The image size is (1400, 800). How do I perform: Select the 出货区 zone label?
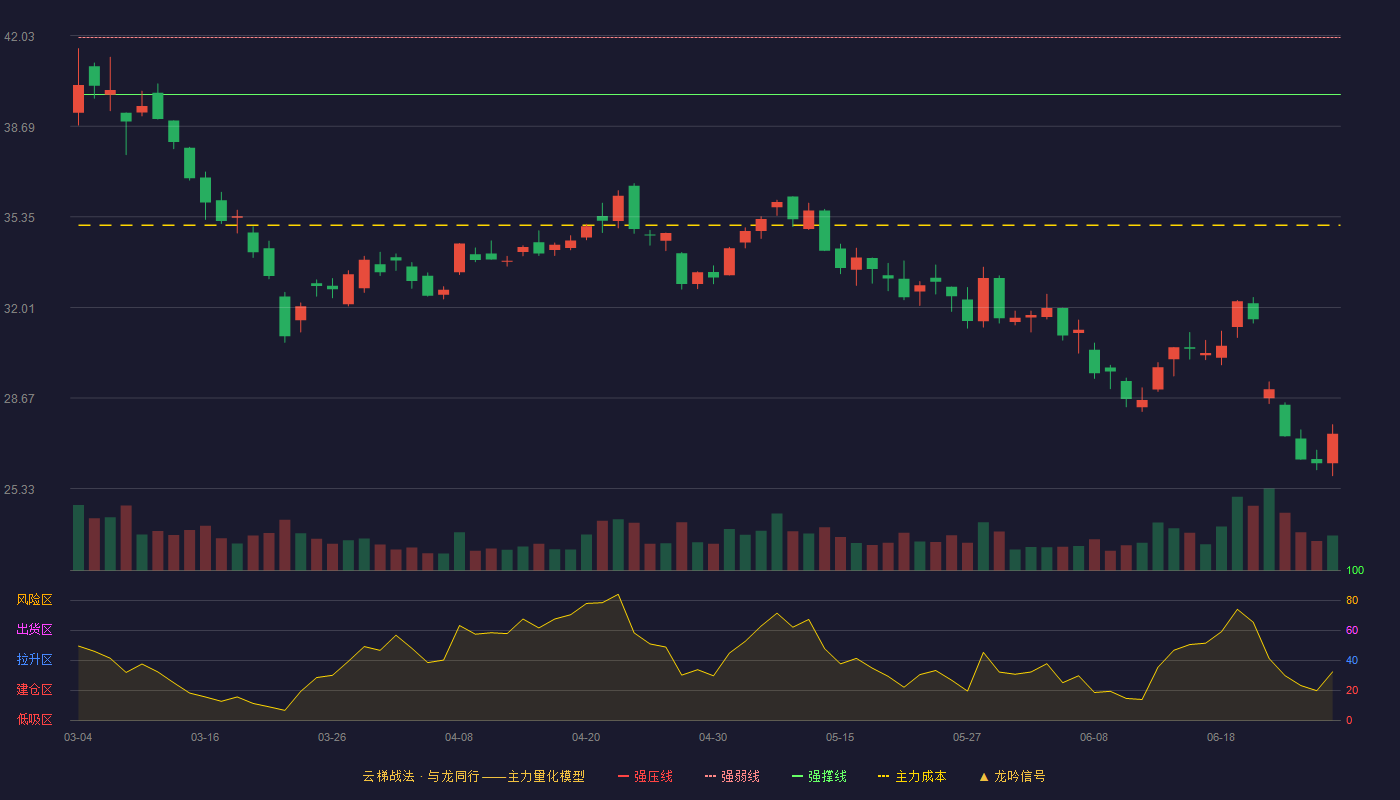pyautogui.click(x=34, y=630)
